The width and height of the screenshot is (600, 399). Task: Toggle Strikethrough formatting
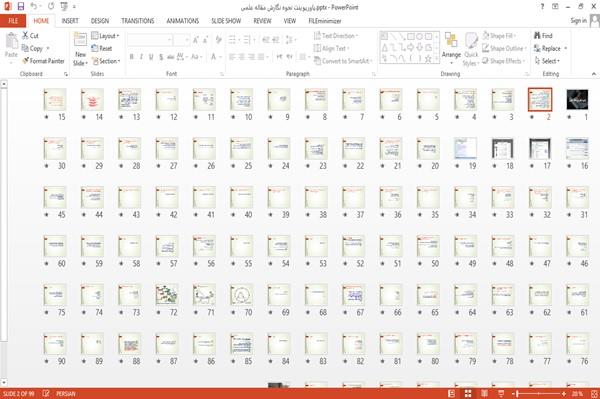(171, 57)
